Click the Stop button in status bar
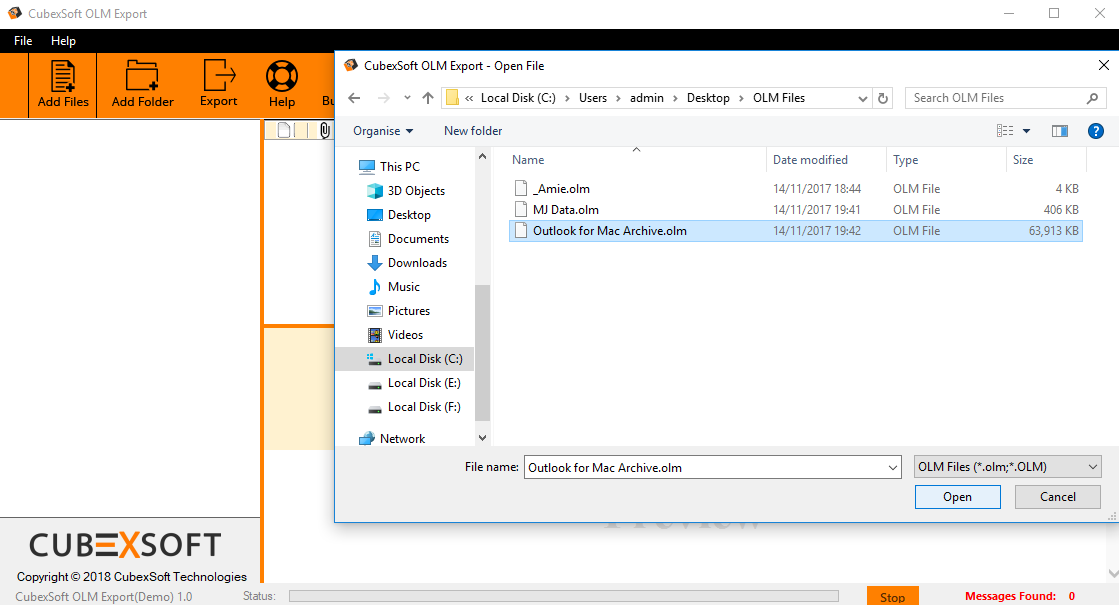Screen dimensions: 1119x605 (x=892, y=596)
